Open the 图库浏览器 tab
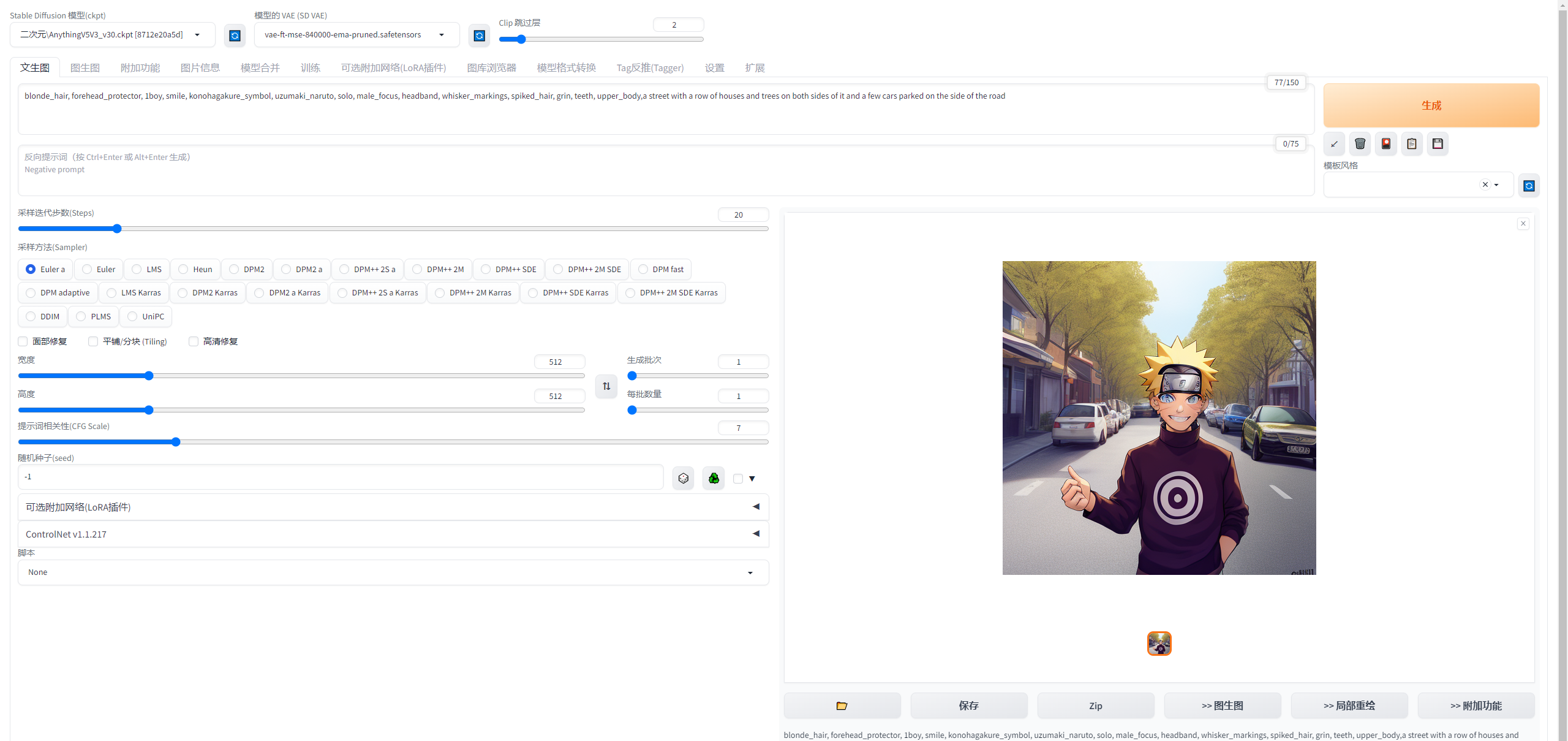 (492, 67)
